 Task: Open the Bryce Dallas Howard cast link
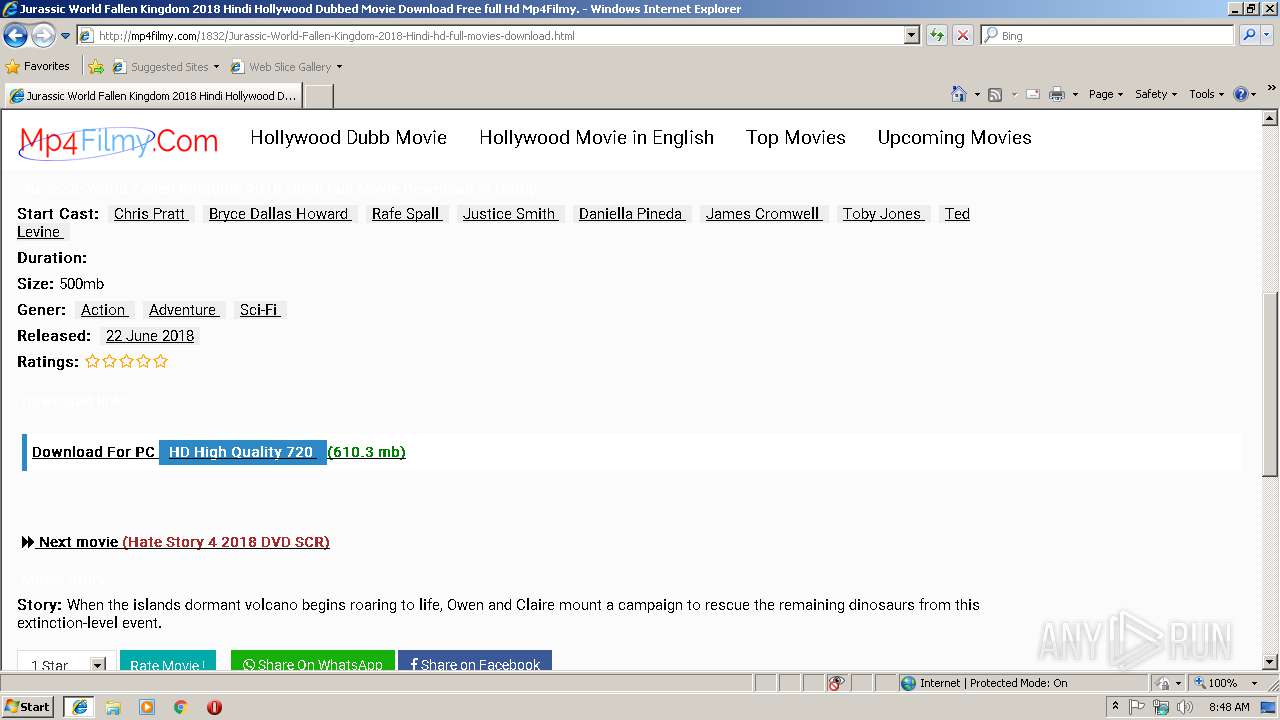point(279,214)
